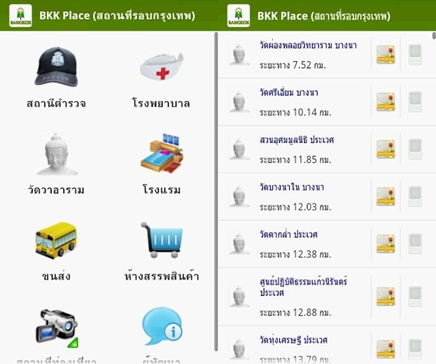Open the hospital nurse cap icon

pos(162,66)
